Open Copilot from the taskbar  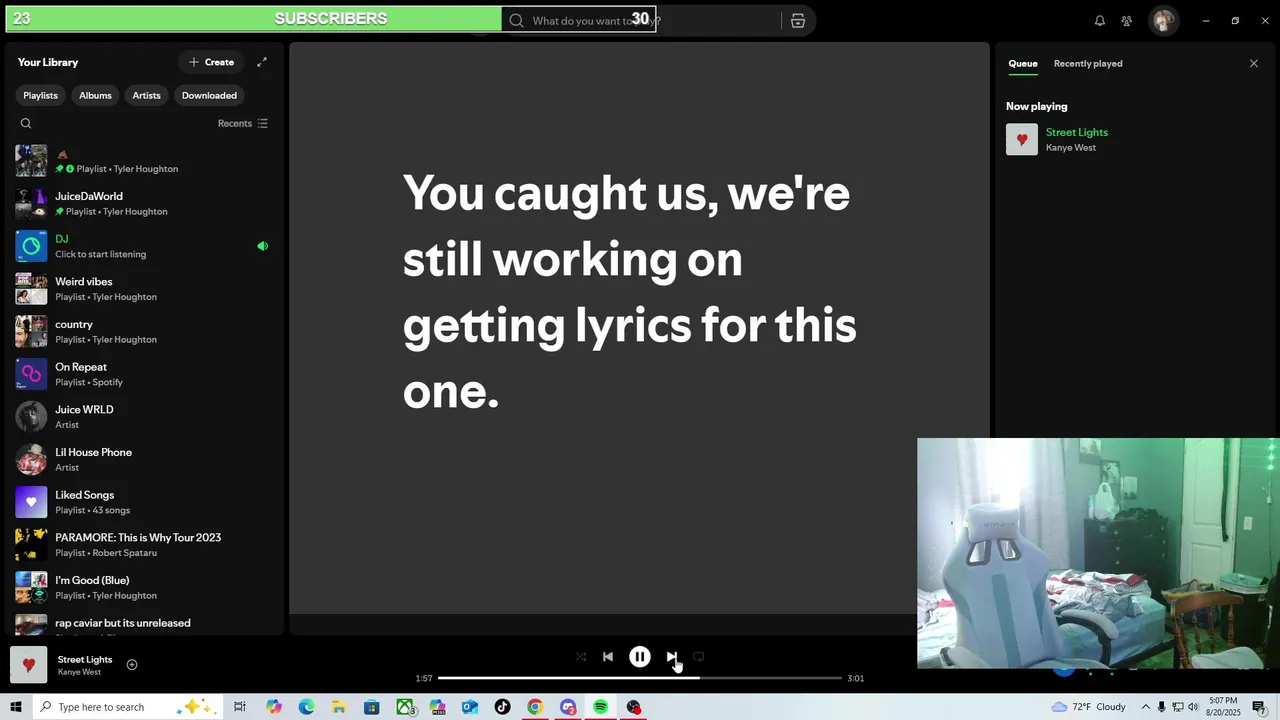coord(274,707)
